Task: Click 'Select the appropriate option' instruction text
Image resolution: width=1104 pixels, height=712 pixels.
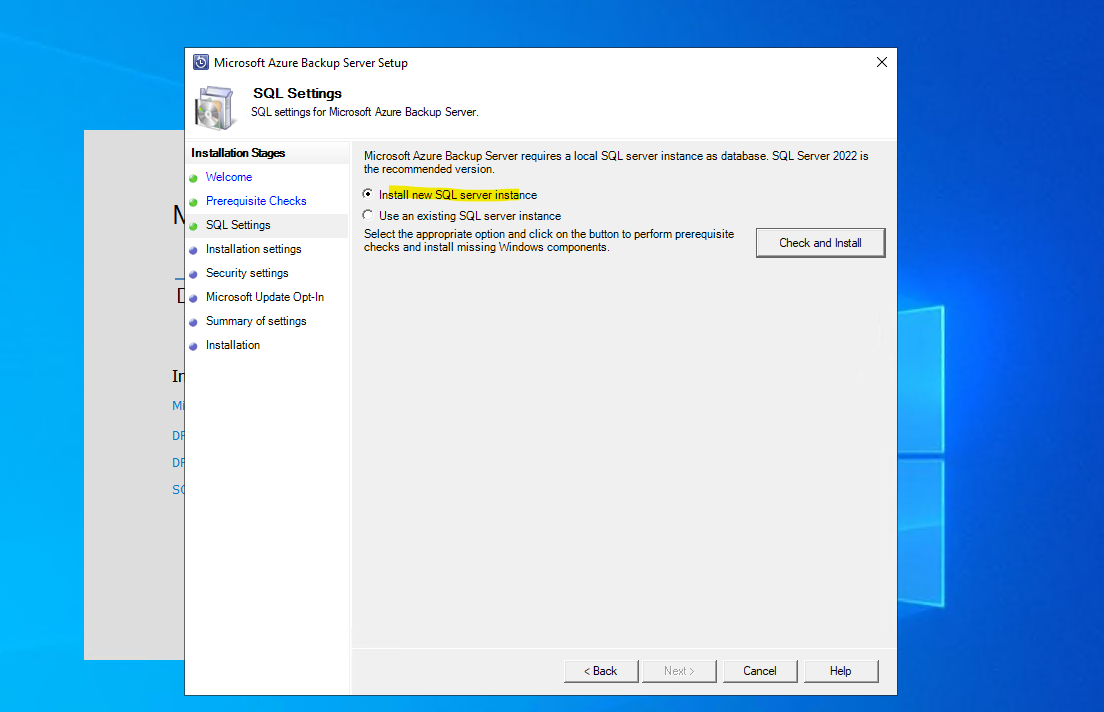Action: click(549, 240)
